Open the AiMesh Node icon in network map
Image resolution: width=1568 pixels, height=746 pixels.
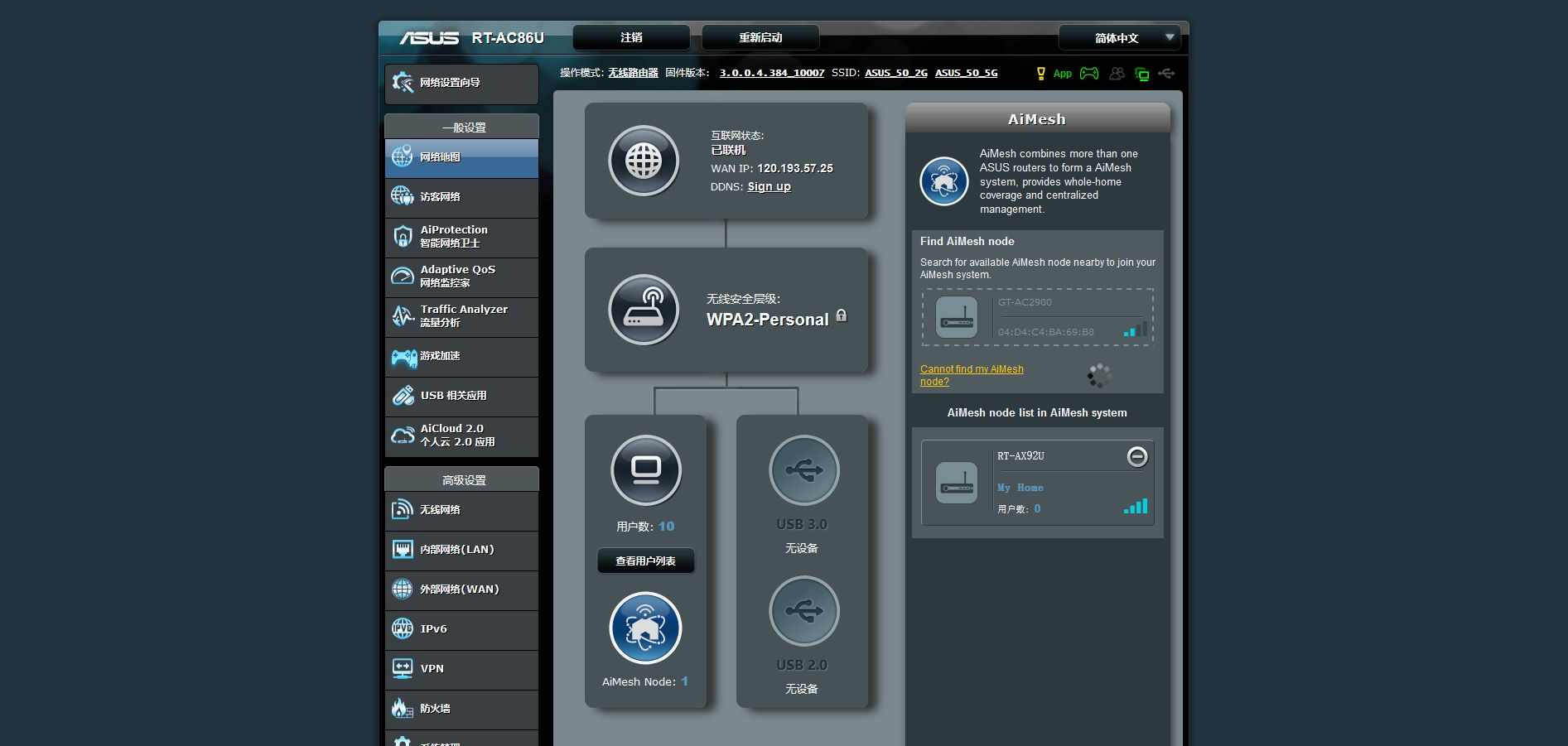[x=645, y=628]
